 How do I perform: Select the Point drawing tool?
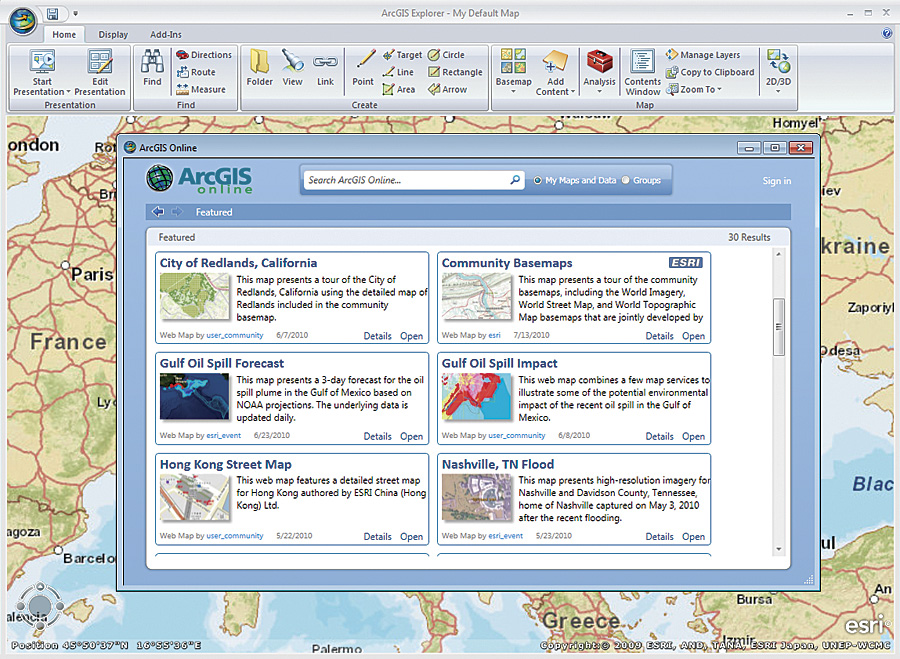363,68
